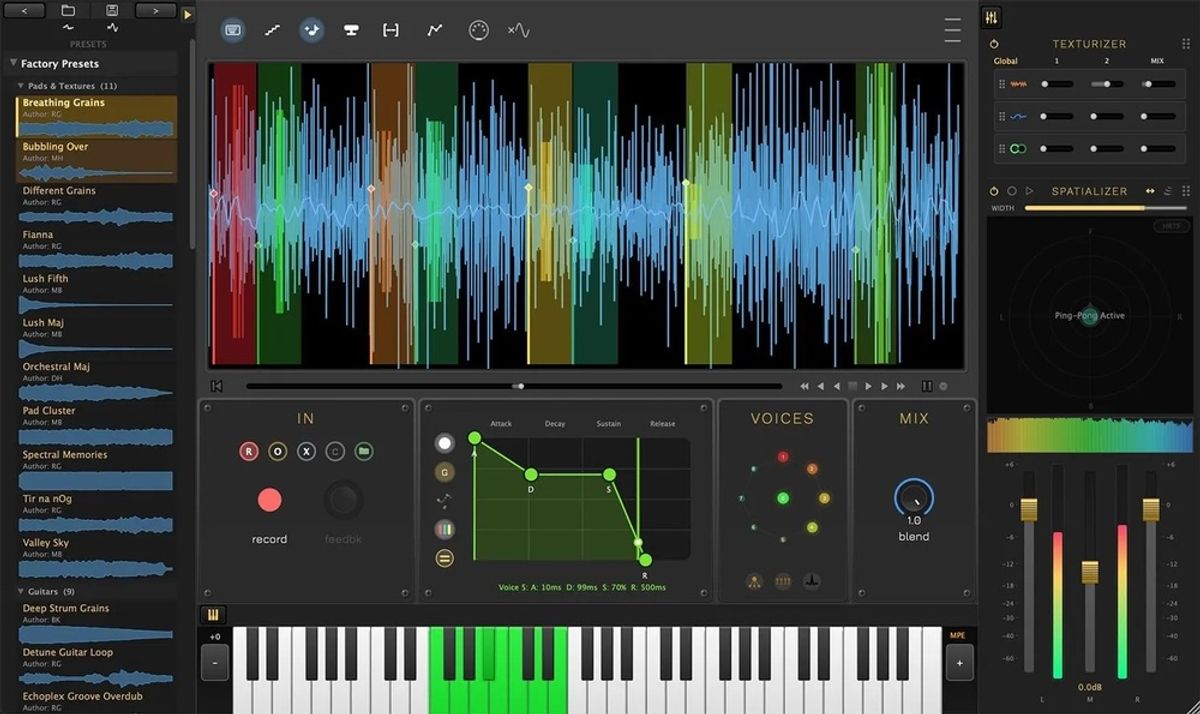Viewport: 1200px width, 714px height.
Task: Open the green folder input button
Action: (x=364, y=452)
